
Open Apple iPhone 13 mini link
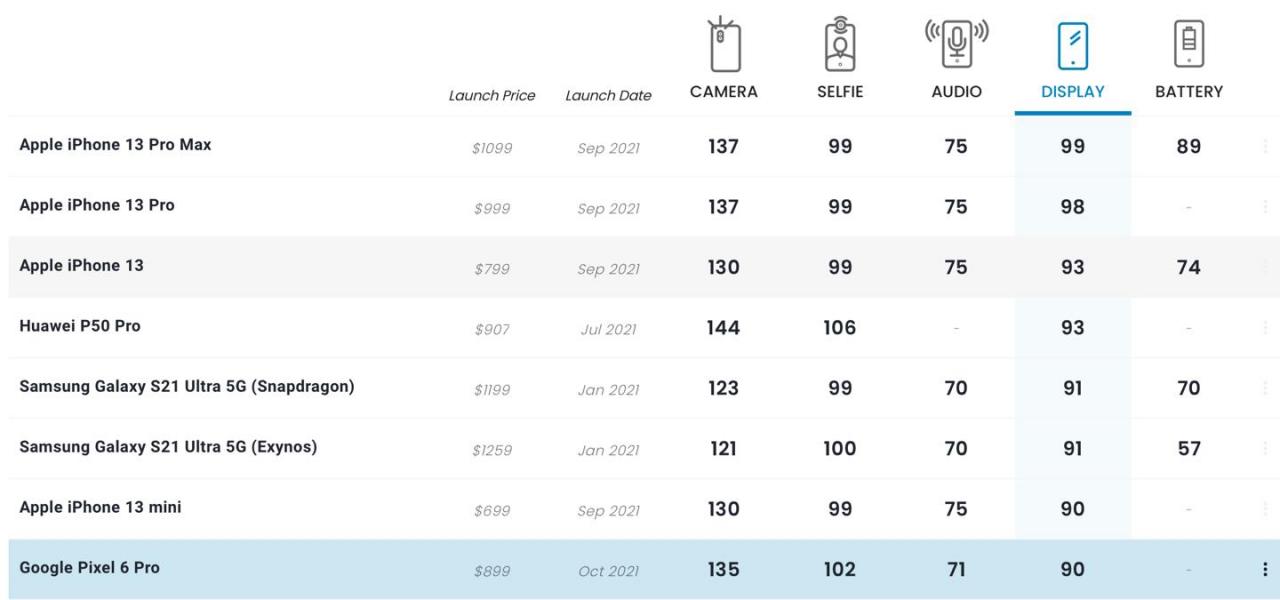tap(100, 507)
